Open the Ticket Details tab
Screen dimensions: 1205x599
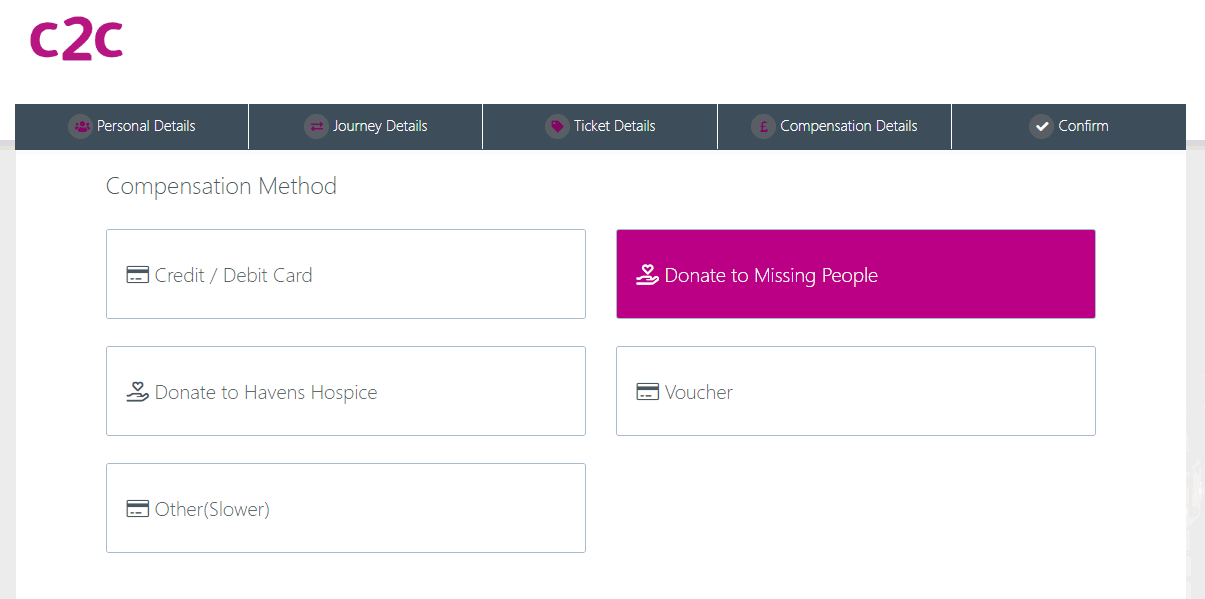tap(600, 126)
